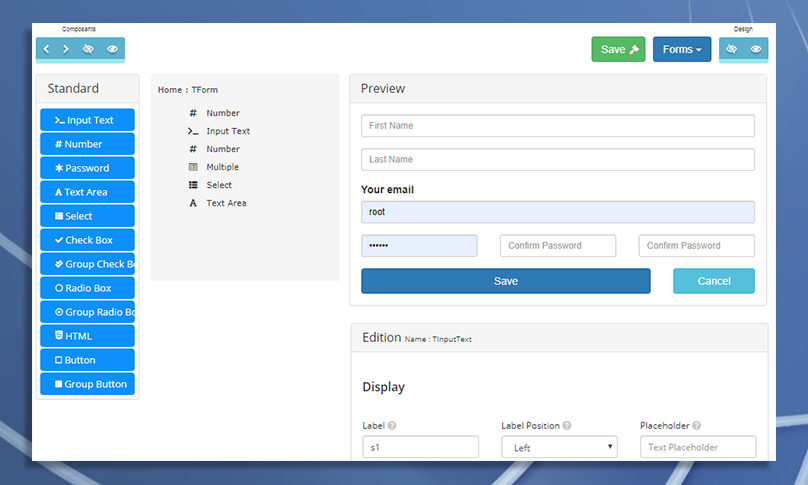Add an HTML component
808x485 pixels.
(x=87, y=336)
